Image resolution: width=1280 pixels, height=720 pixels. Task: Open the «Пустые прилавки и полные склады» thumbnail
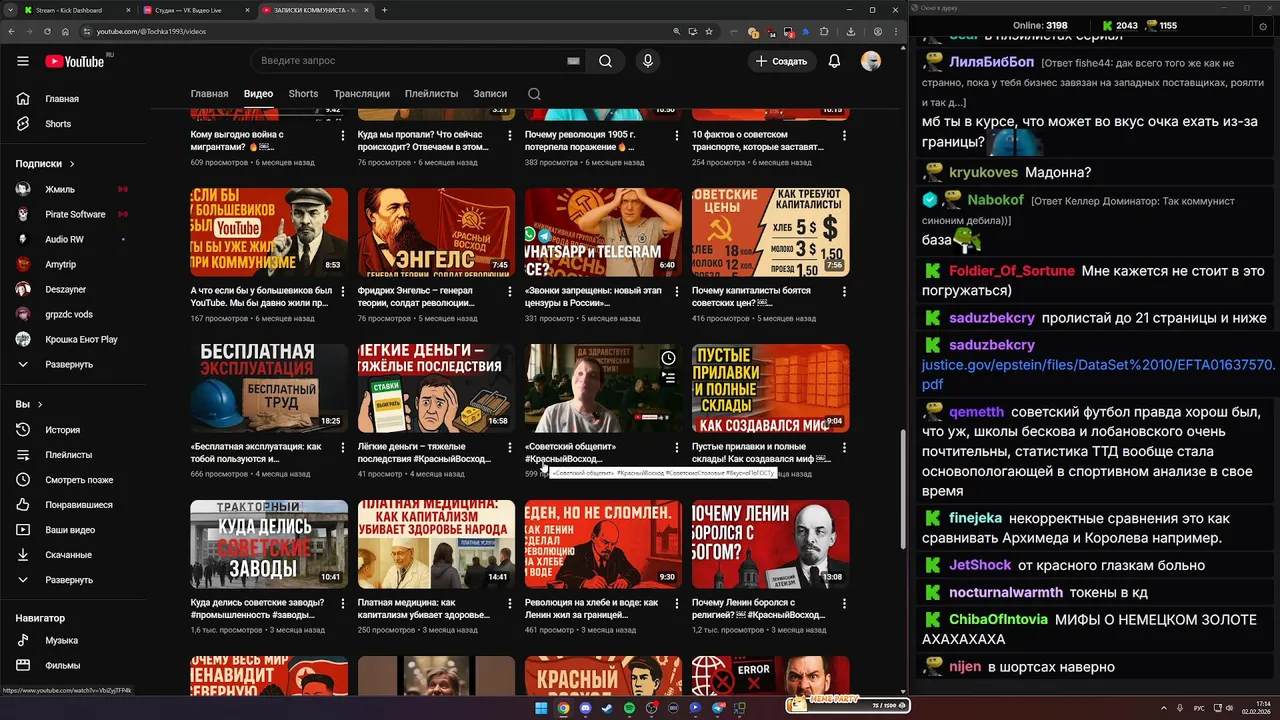tap(771, 388)
